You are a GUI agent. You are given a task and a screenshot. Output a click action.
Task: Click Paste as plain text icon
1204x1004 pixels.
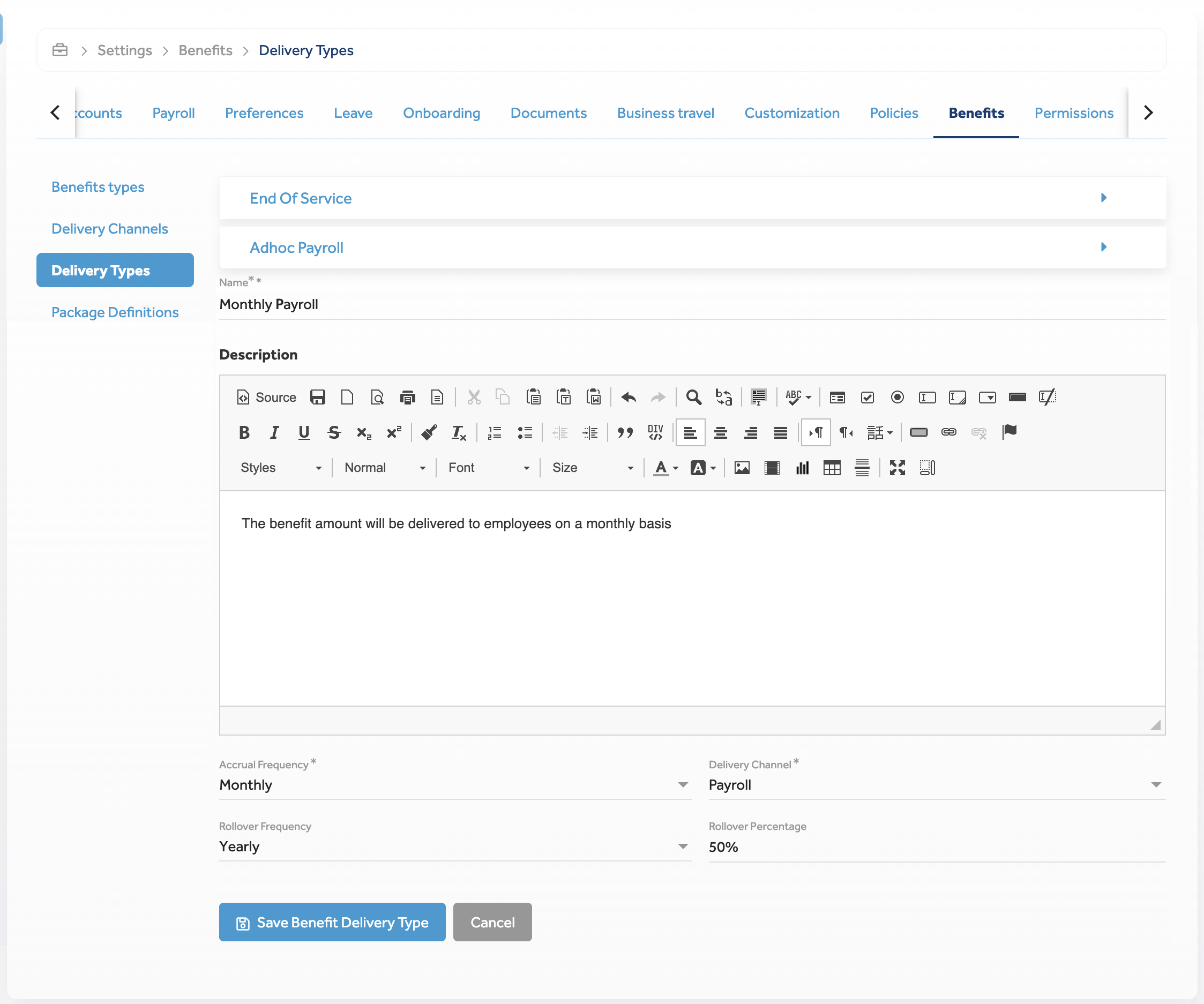[564, 398]
